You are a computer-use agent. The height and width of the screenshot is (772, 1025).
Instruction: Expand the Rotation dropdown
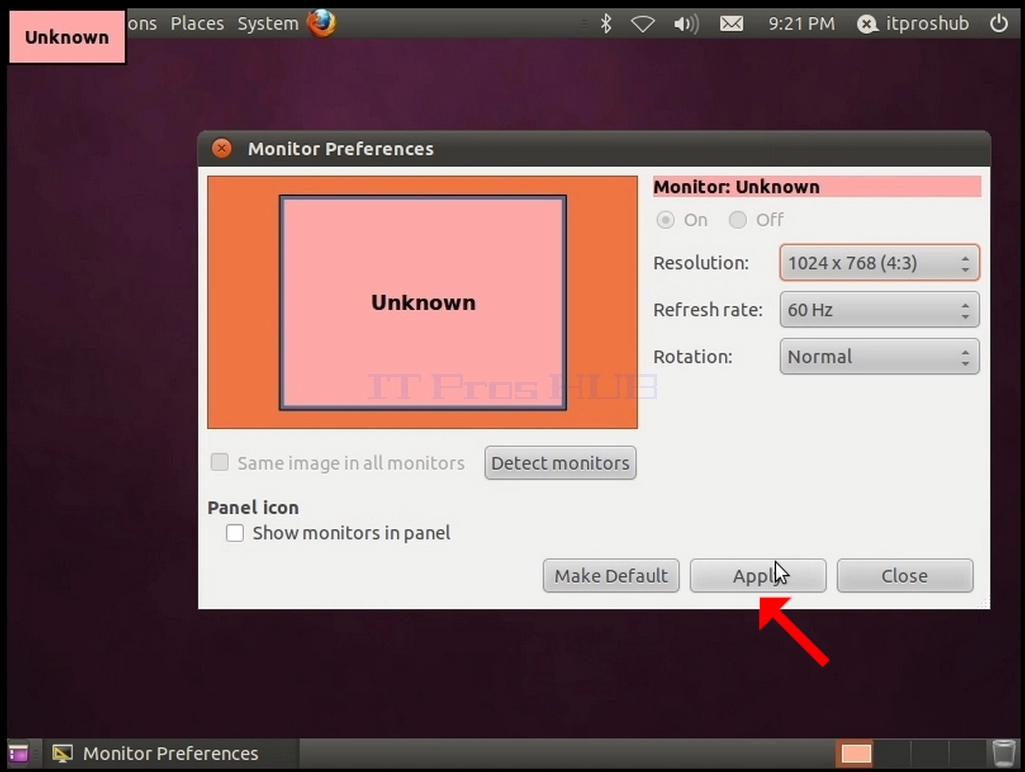879,356
